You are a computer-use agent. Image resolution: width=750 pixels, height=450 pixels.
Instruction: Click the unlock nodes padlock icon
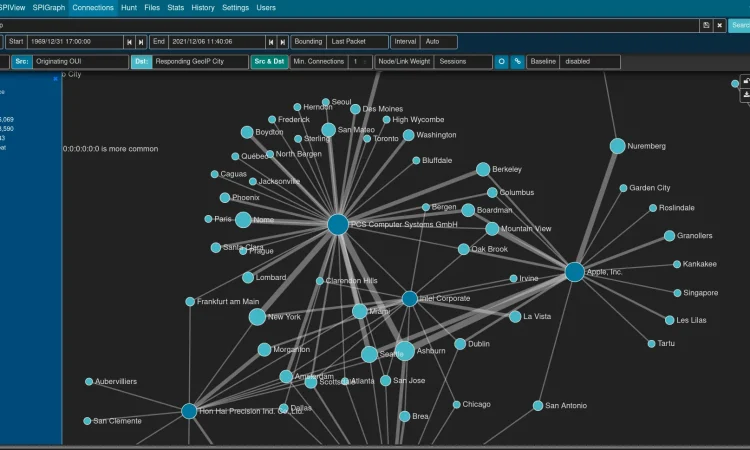pyautogui.click(x=745, y=81)
